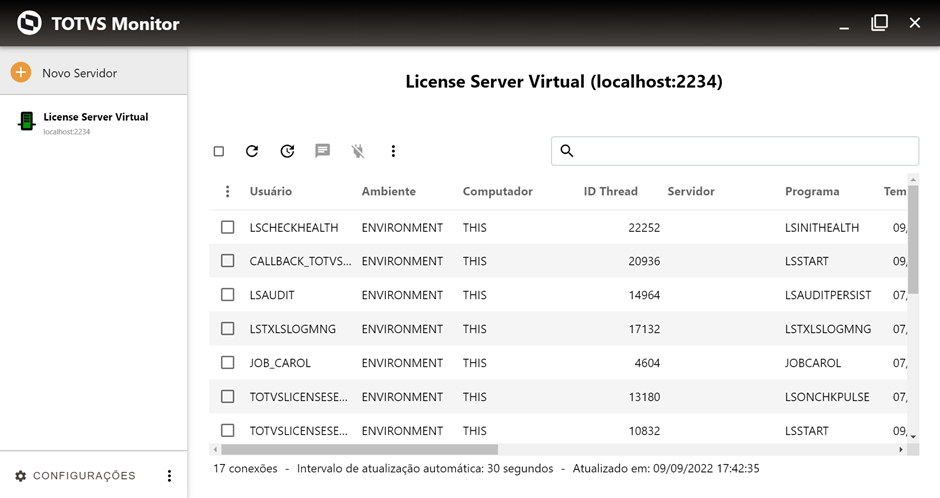The height and width of the screenshot is (498, 940).
Task: Check the LSCHECKHEALTH row checkbox
Action: tap(228, 227)
